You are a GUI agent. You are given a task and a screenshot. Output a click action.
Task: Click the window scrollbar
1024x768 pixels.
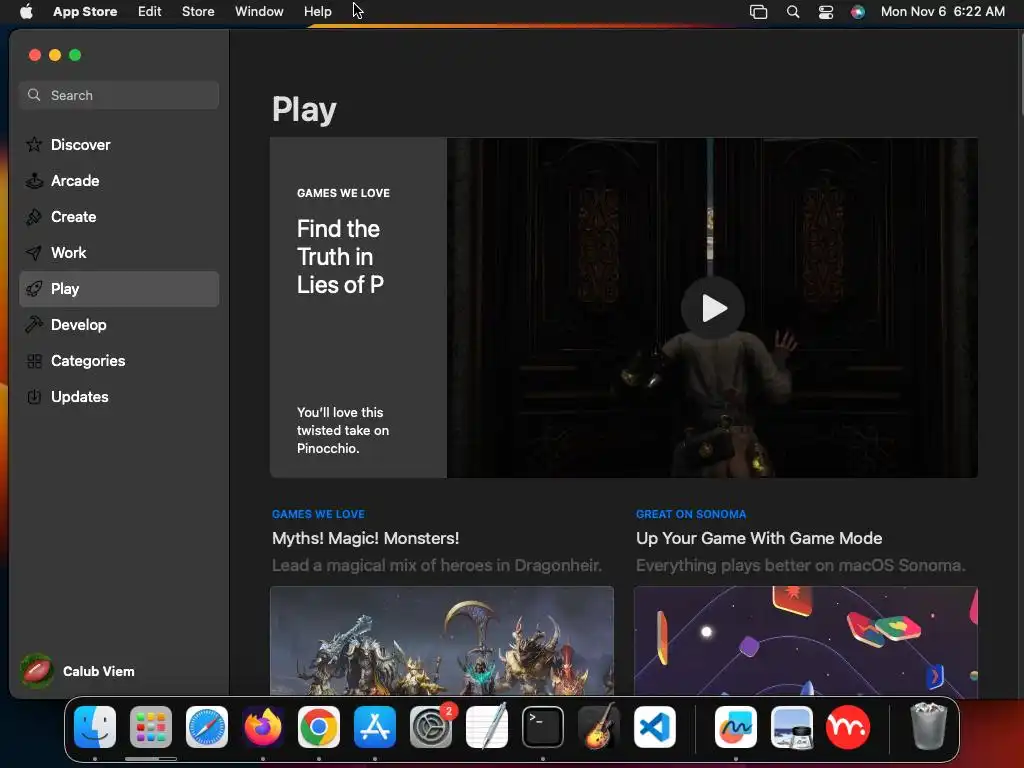point(1021,74)
